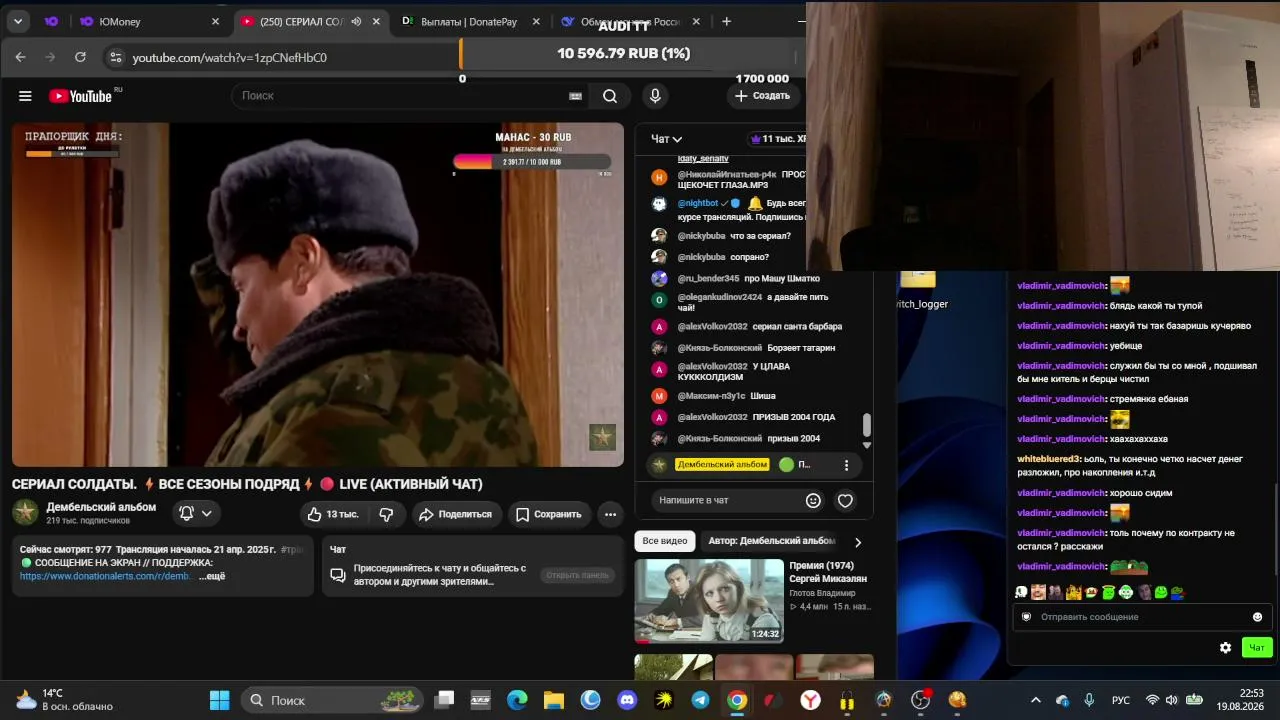Click the whitebluered3 username in Twitch chat
The height and width of the screenshot is (720, 1280).
click(x=1049, y=459)
